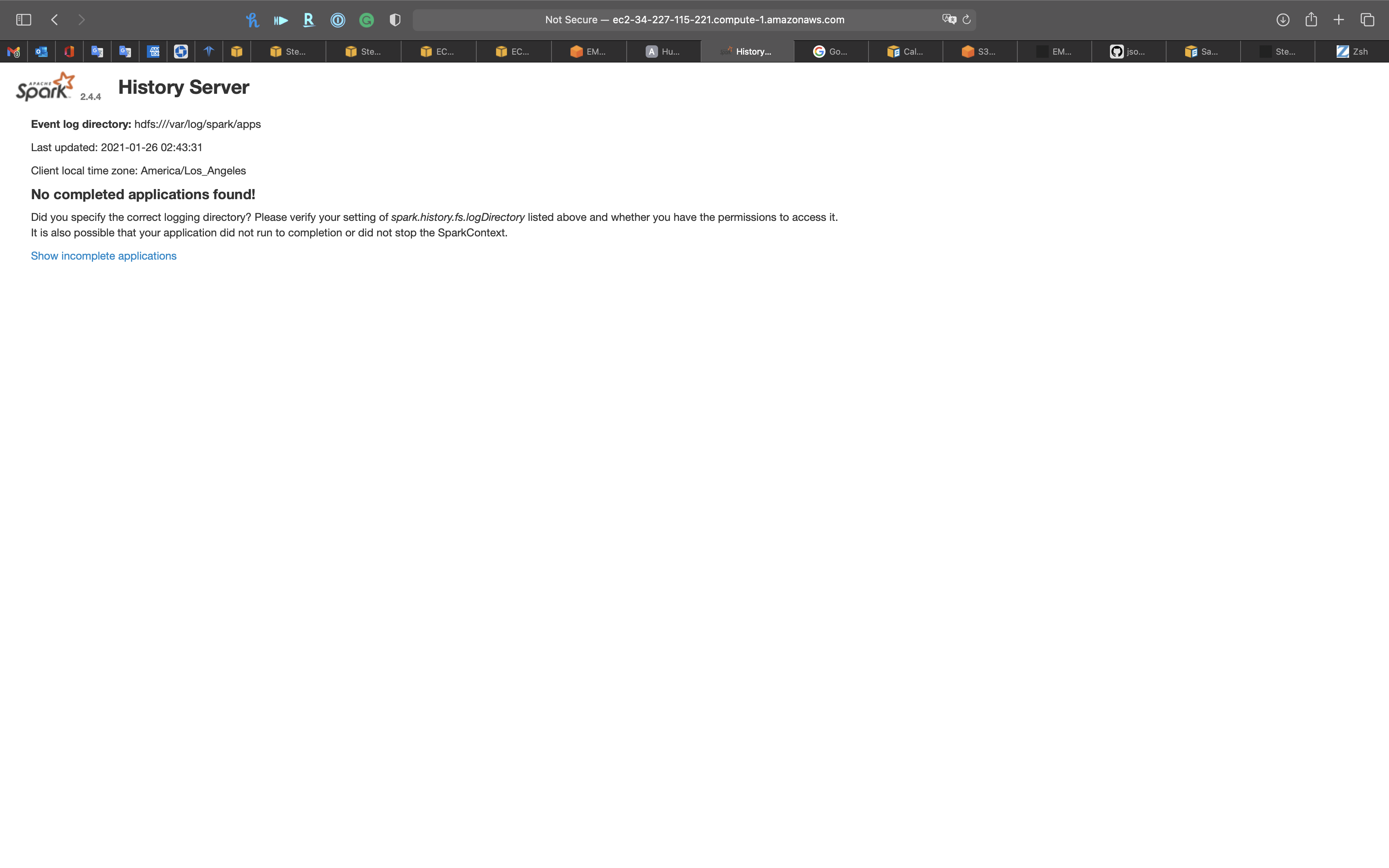Click the address bar URL field
1389x868 pixels.
pyautogui.click(x=694, y=19)
